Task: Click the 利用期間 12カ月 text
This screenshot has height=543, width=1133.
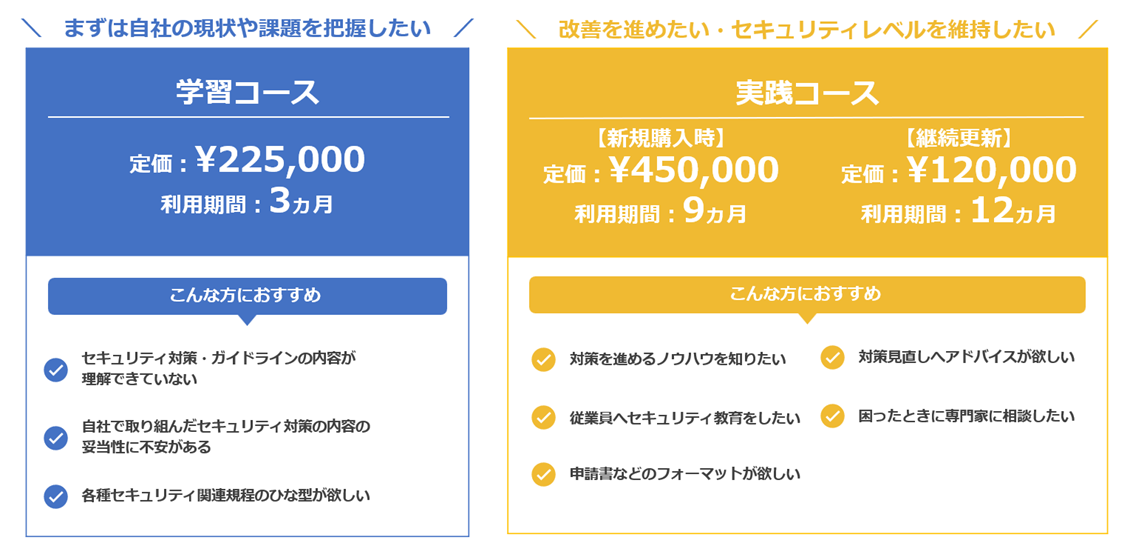Action: pyautogui.click(x=958, y=213)
